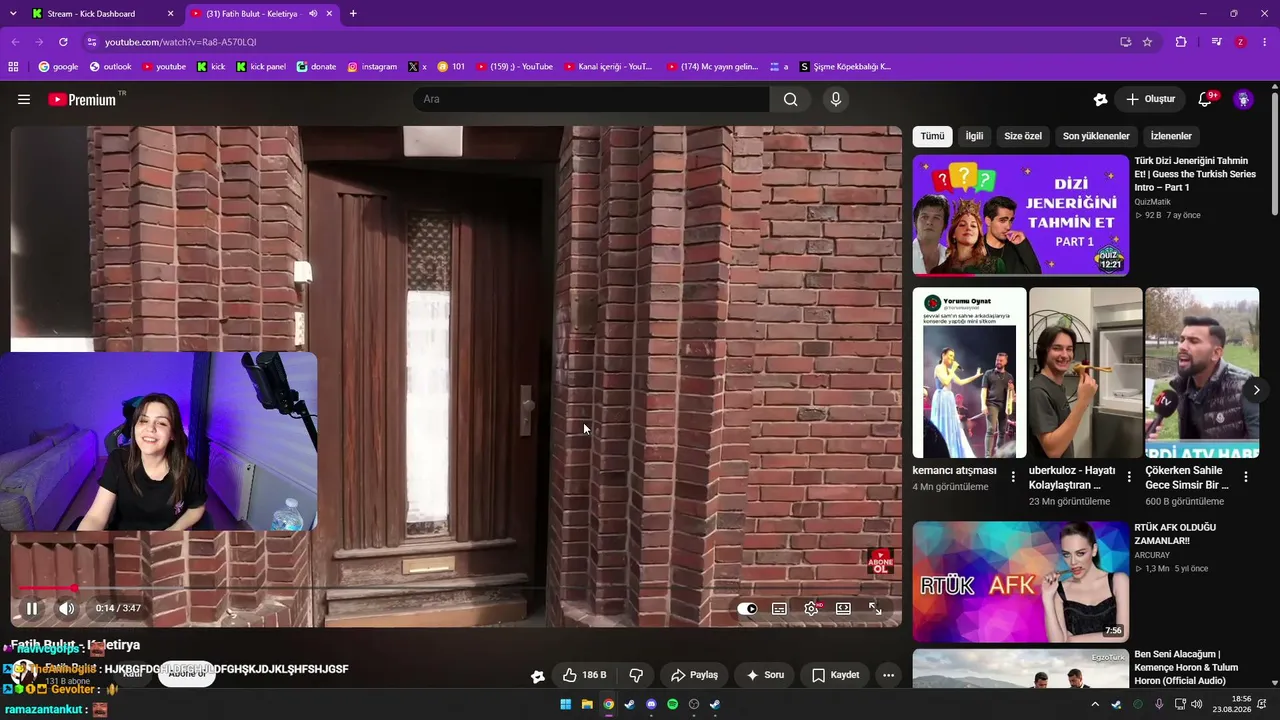The width and height of the screenshot is (1280, 720).
Task: Open the Türk Dizi Jeneriğini Tahmin Et title
Action: (1195, 173)
